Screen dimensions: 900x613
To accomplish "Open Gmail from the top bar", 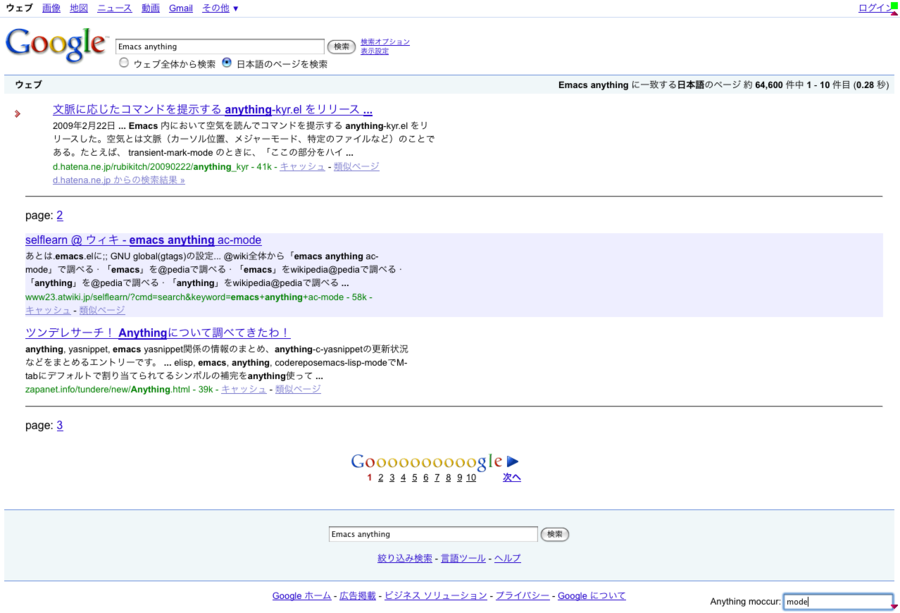I will (181, 8).
